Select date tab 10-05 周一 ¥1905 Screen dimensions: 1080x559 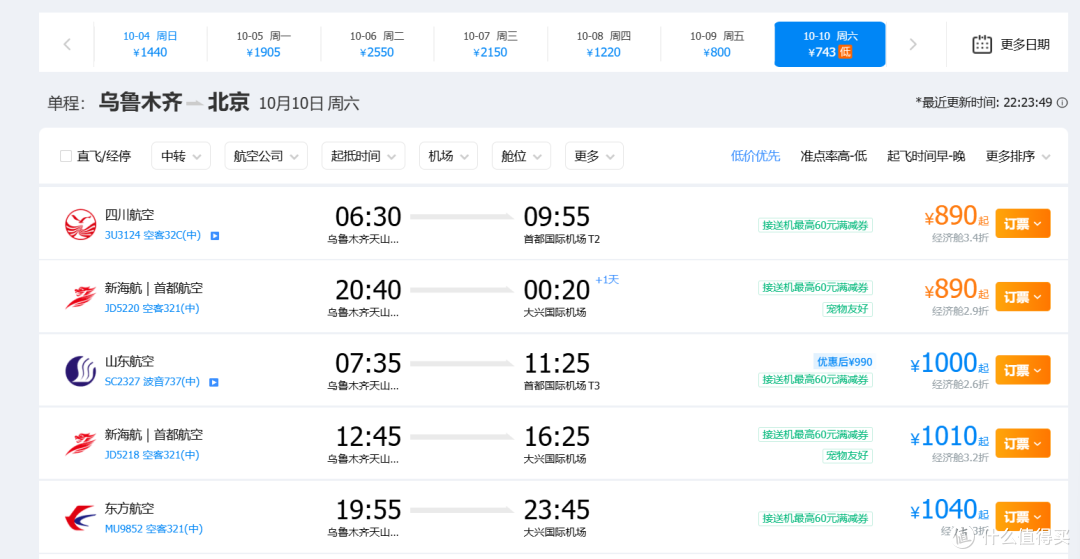[x=264, y=45]
